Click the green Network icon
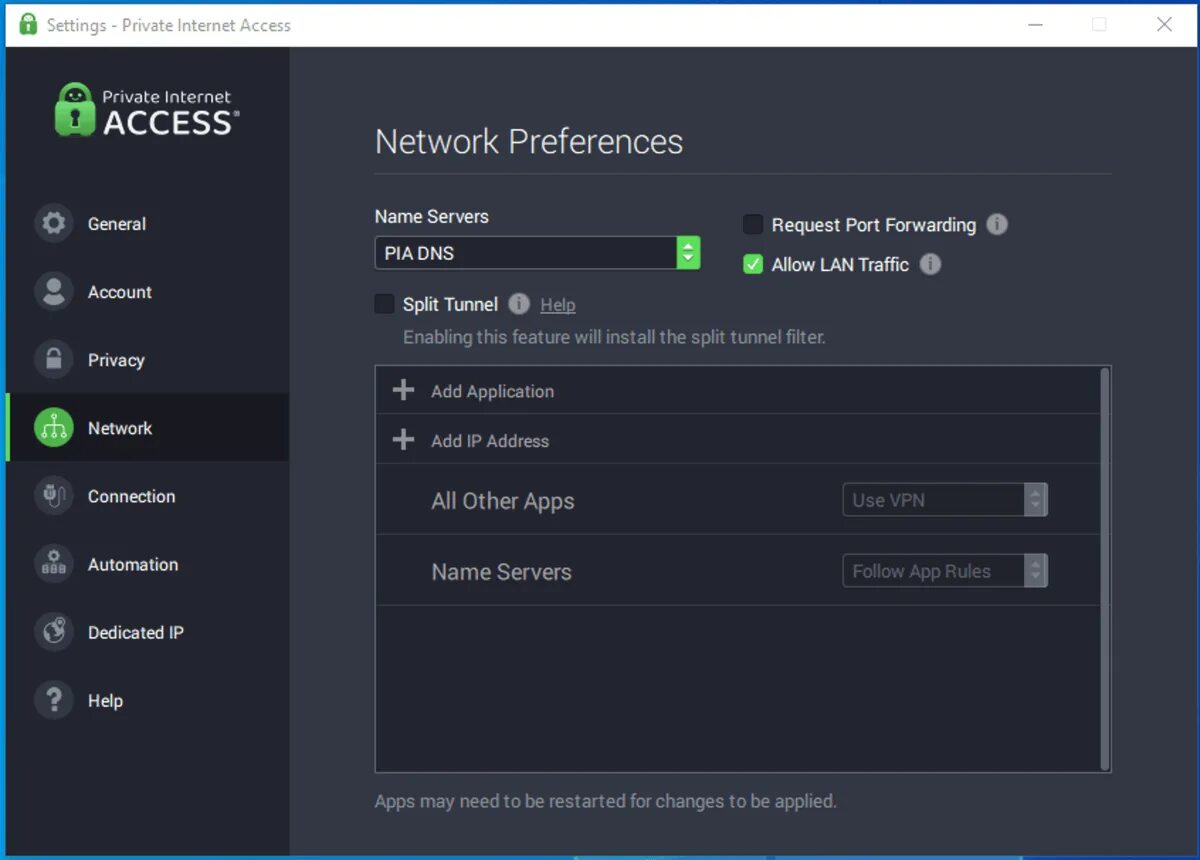 pos(53,428)
